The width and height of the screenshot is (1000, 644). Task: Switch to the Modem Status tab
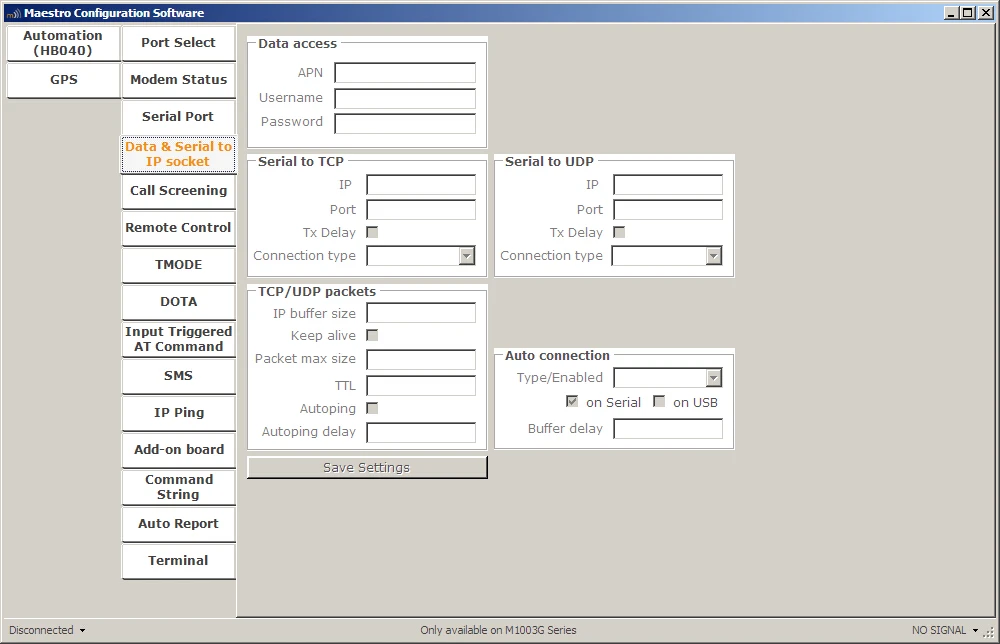click(x=178, y=80)
